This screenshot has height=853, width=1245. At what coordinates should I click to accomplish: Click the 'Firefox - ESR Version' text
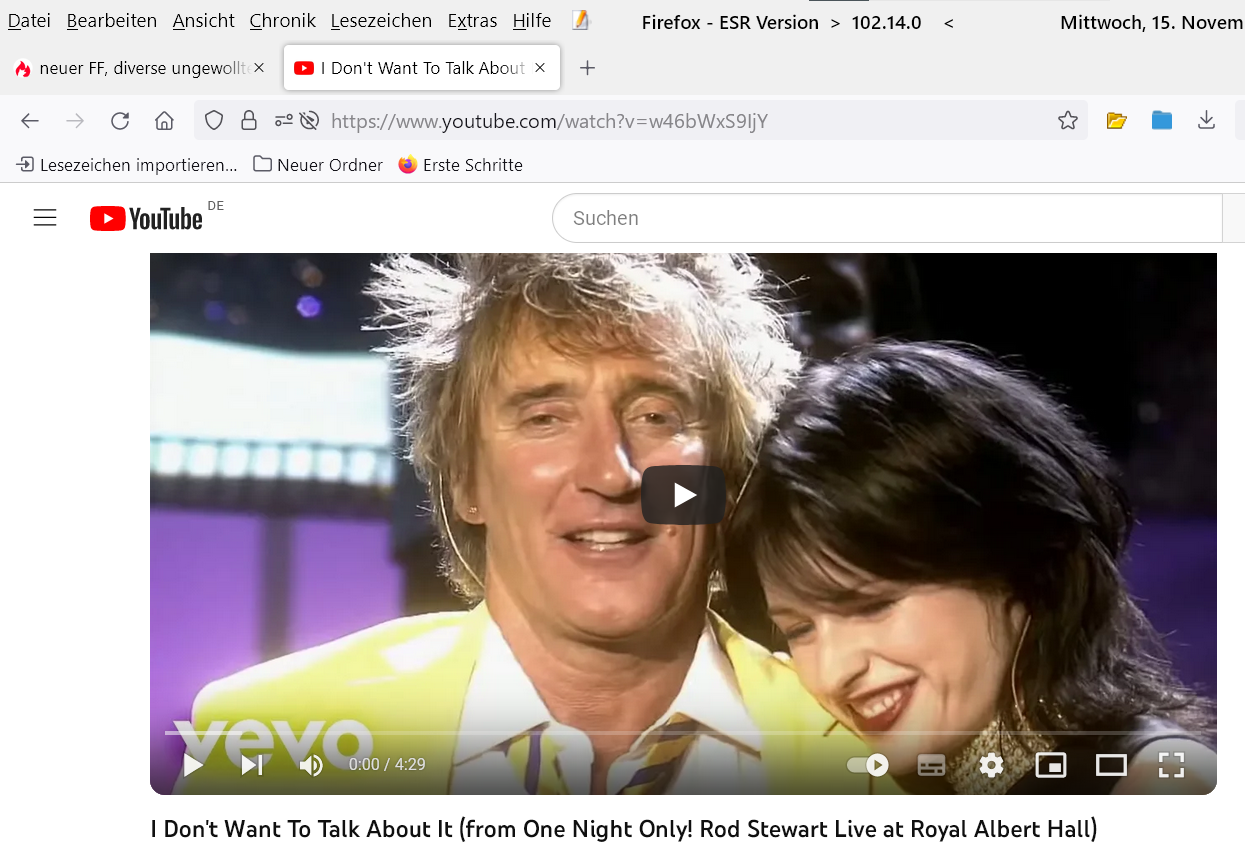(730, 22)
